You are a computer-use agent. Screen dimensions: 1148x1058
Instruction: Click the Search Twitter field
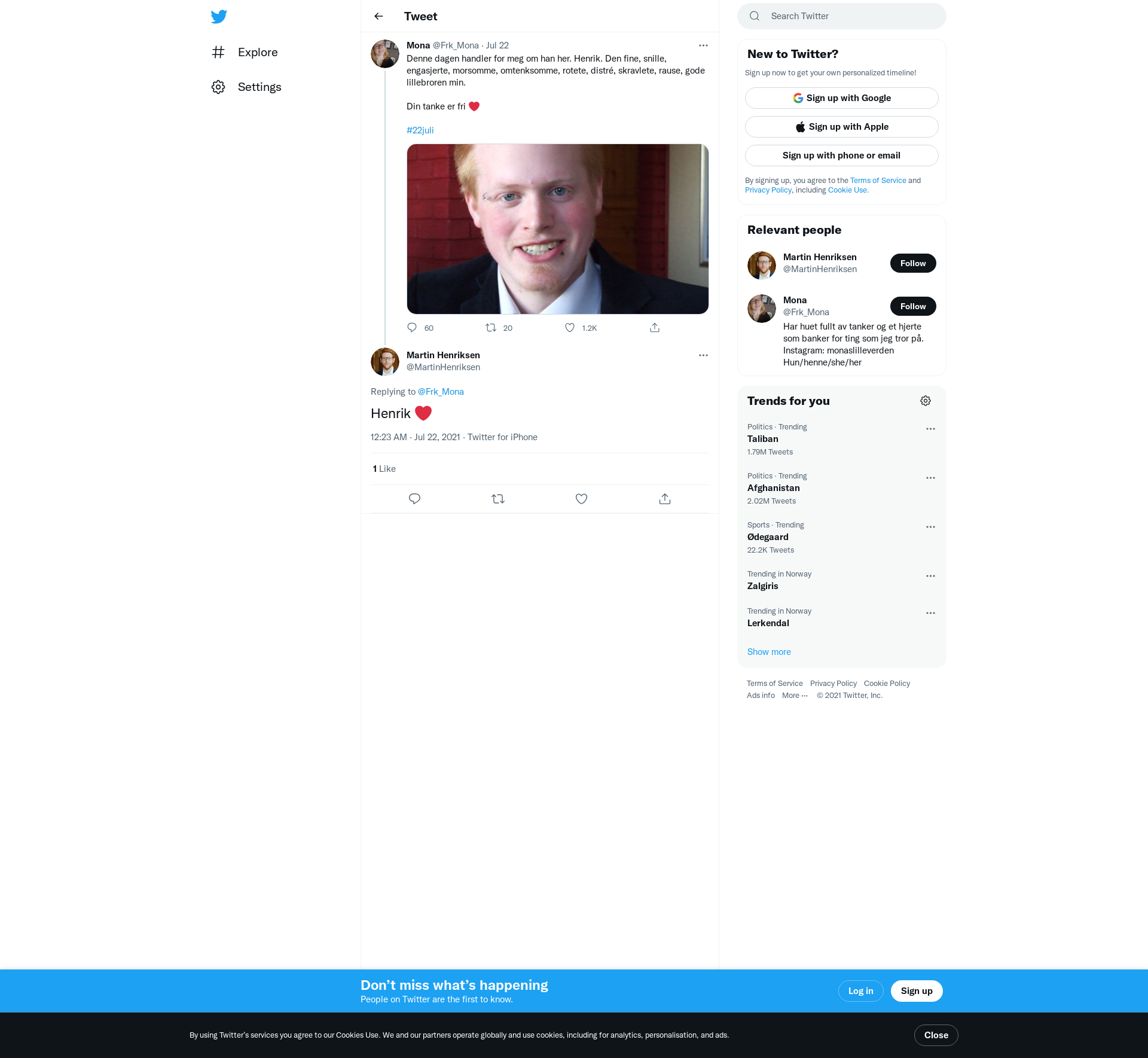[x=849, y=16]
